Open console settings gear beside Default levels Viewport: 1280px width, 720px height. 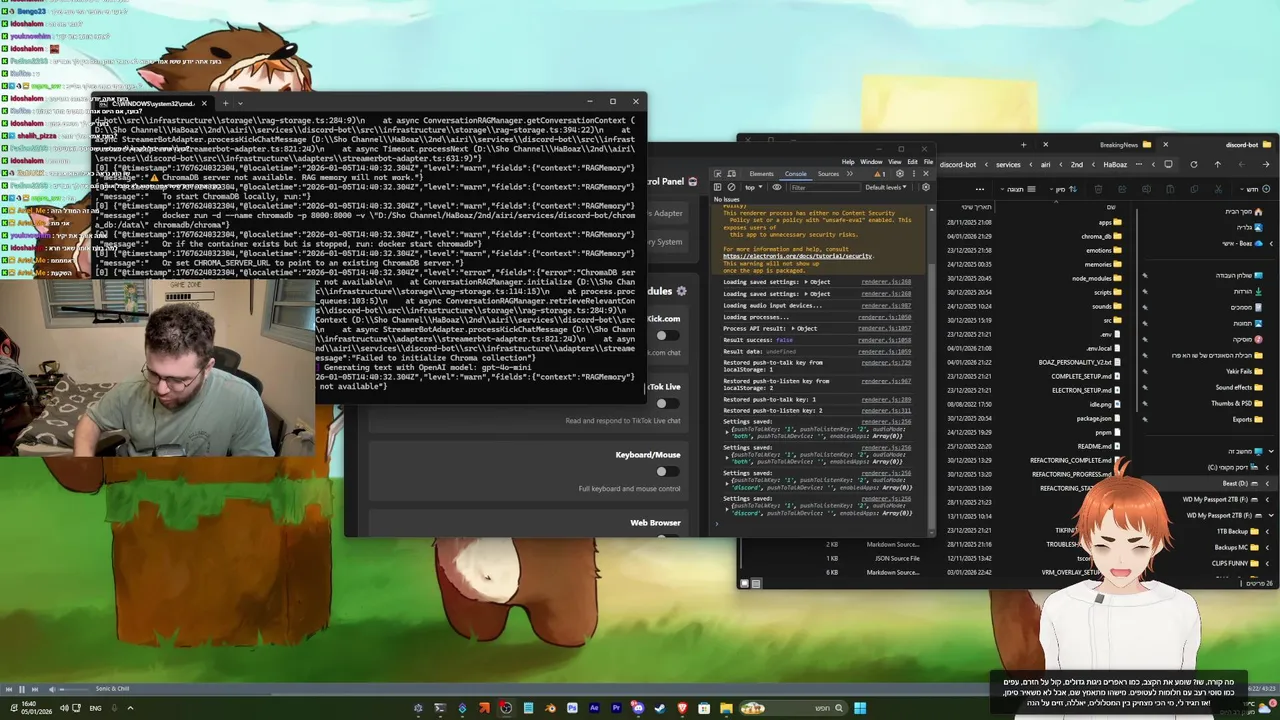926,187
